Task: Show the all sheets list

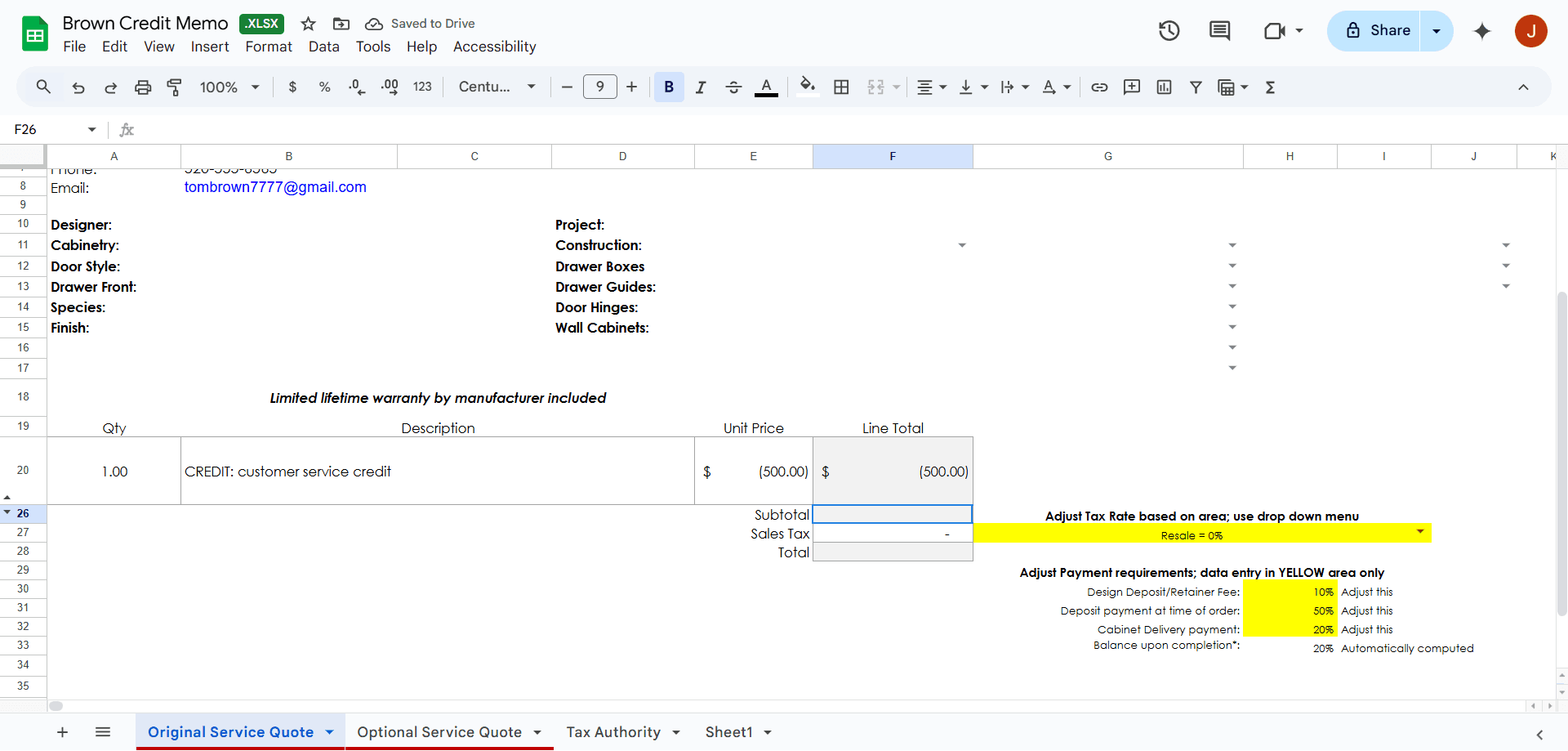Action: (103, 732)
